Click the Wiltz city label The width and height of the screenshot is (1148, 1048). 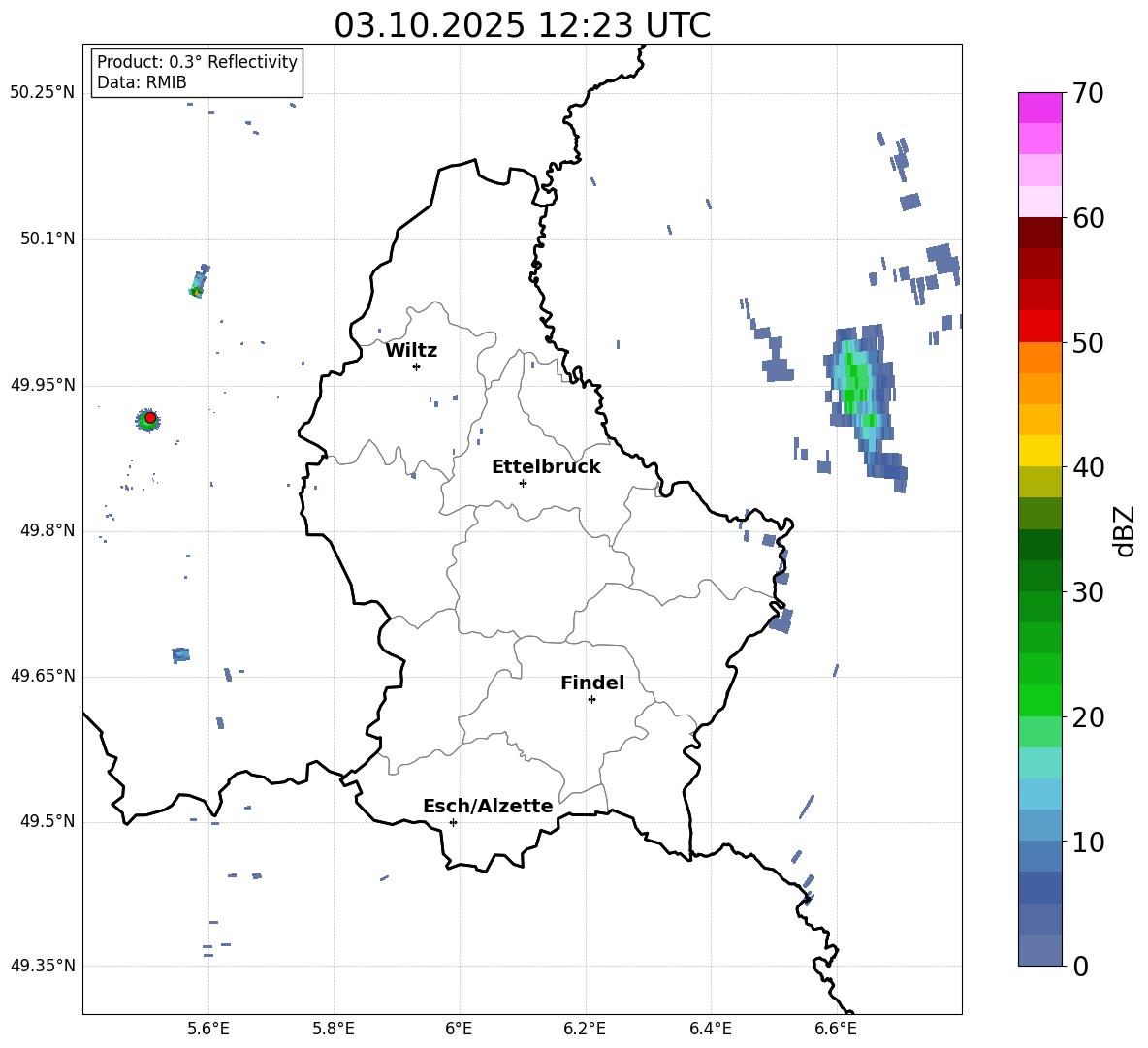pyautogui.click(x=411, y=351)
